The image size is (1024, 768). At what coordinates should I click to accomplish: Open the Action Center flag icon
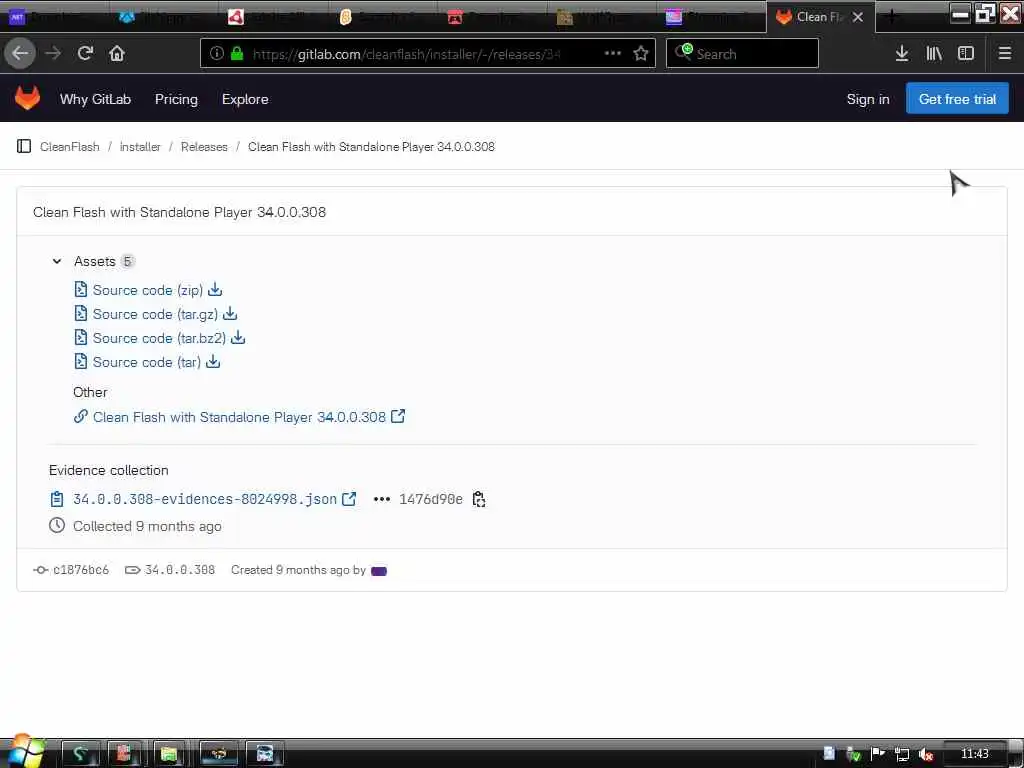[878, 754]
